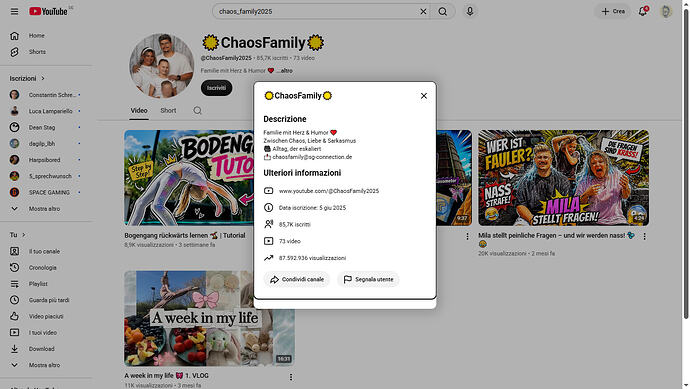Open Il tuo canale
690x389 pixels.
tap(46, 251)
